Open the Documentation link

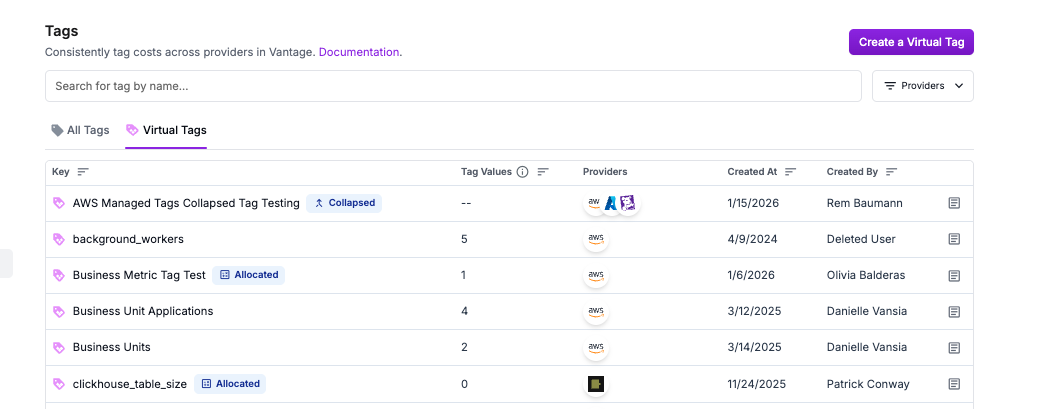pyautogui.click(x=359, y=52)
